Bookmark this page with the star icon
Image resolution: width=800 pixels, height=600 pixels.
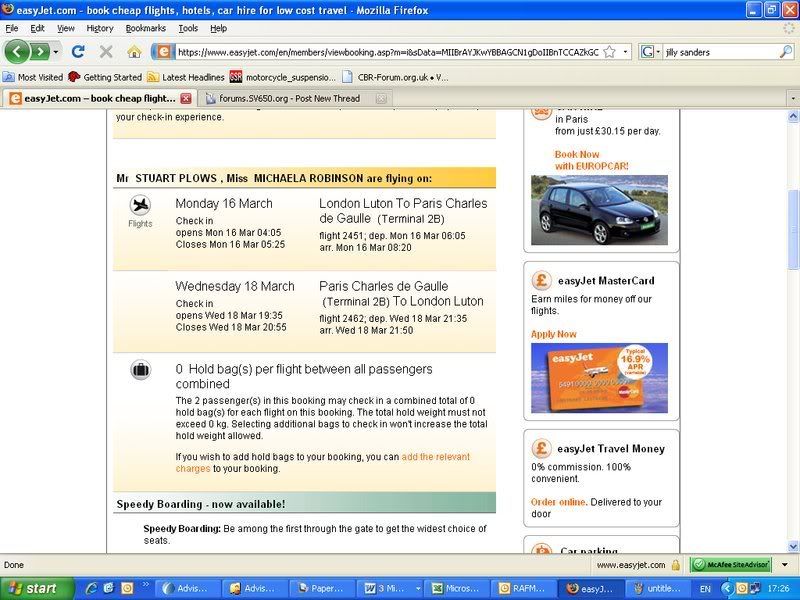609,52
